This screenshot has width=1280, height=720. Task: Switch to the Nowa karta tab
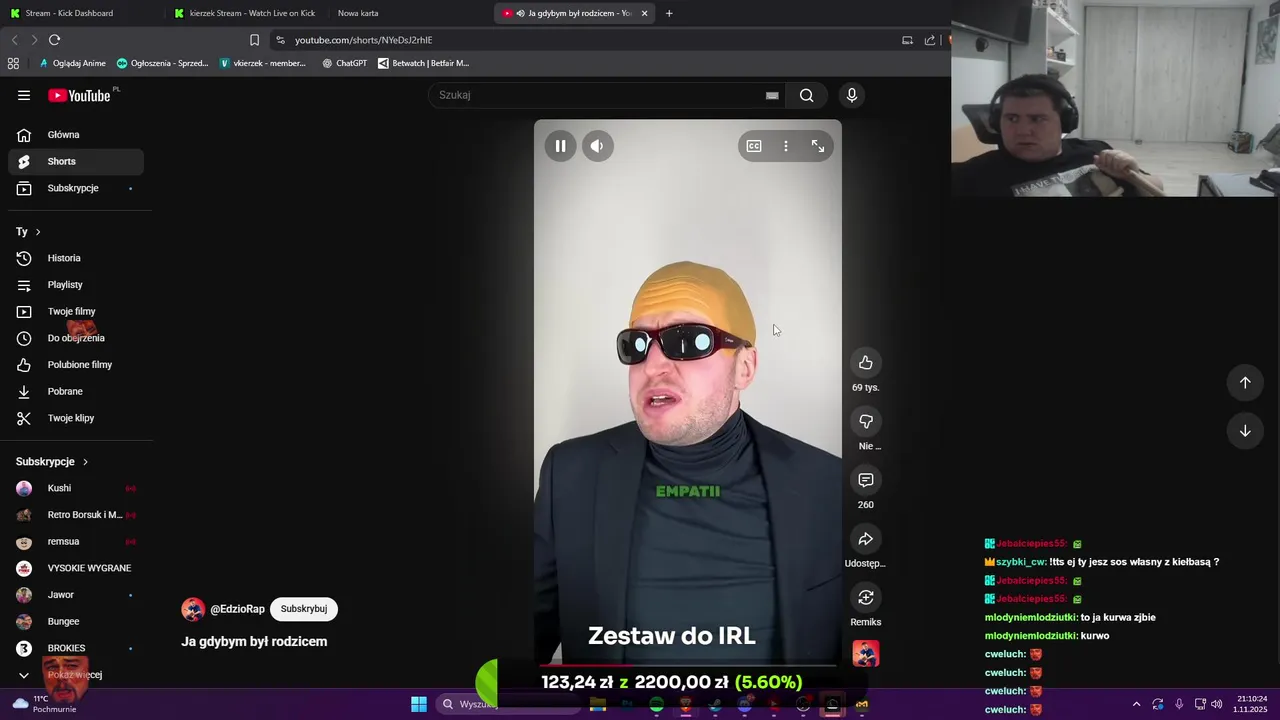point(358,13)
